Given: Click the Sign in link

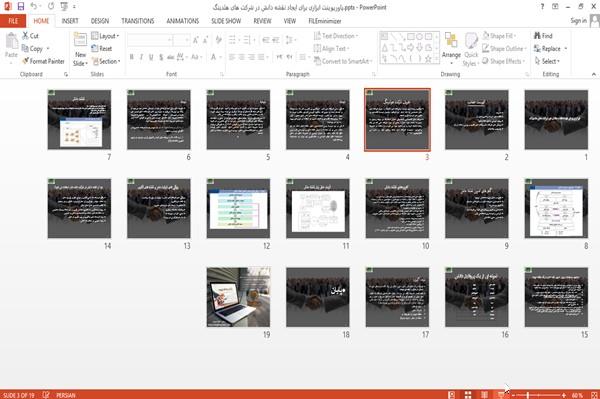Looking at the screenshot, I should [x=578, y=21].
